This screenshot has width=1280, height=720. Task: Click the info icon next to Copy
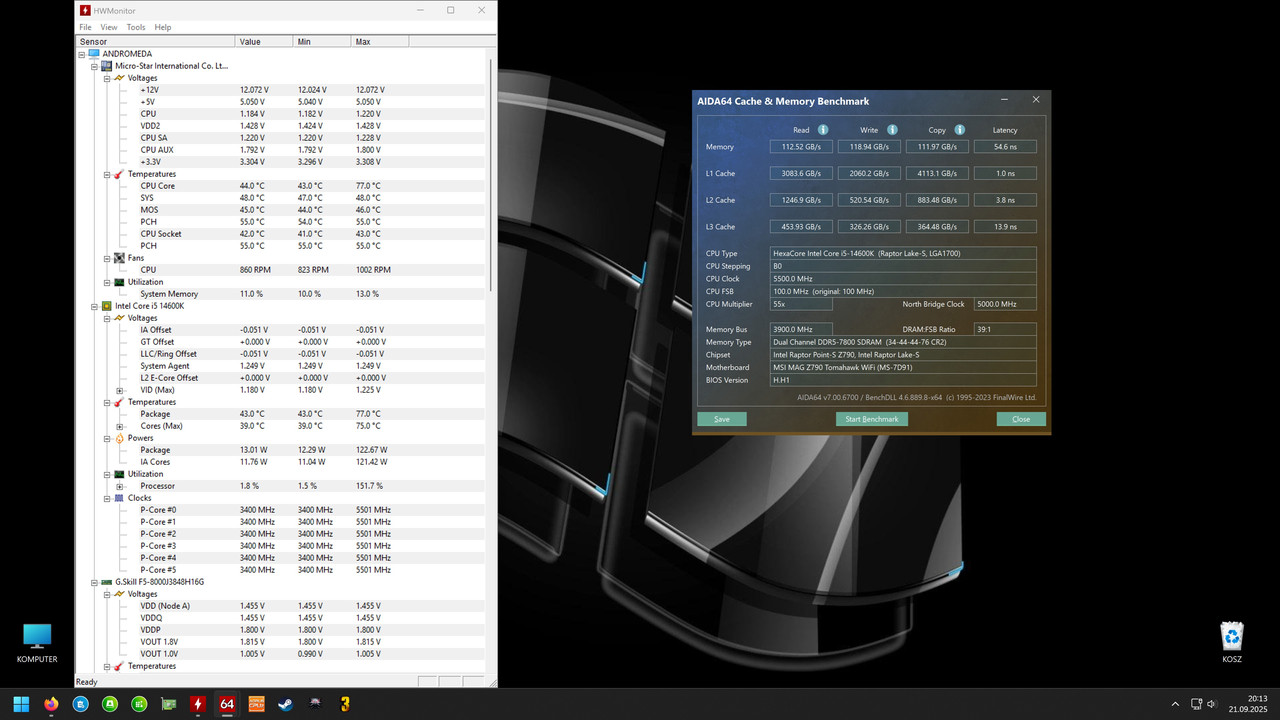[x=959, y=130]
